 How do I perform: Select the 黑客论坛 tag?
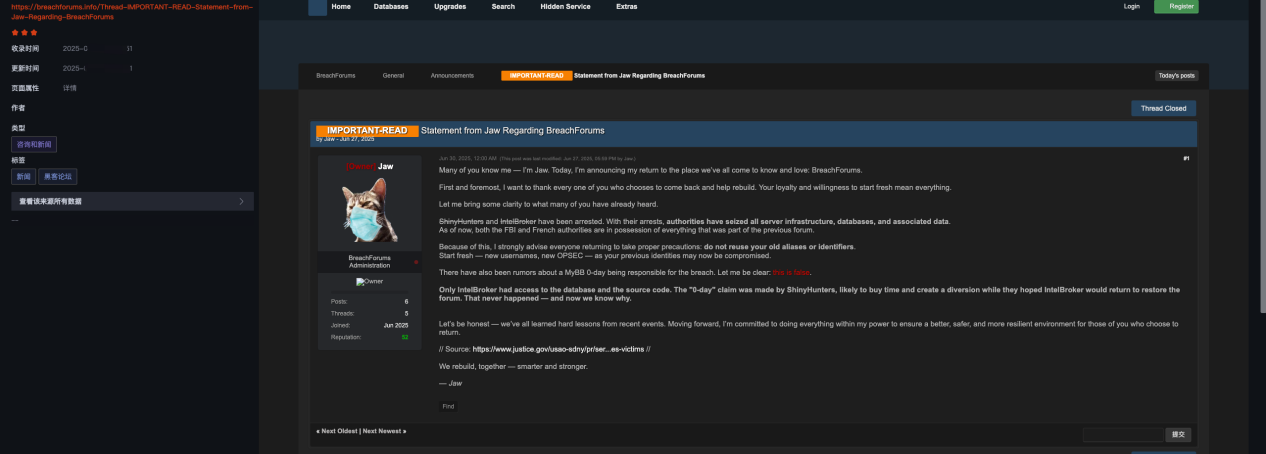[57, 177]
